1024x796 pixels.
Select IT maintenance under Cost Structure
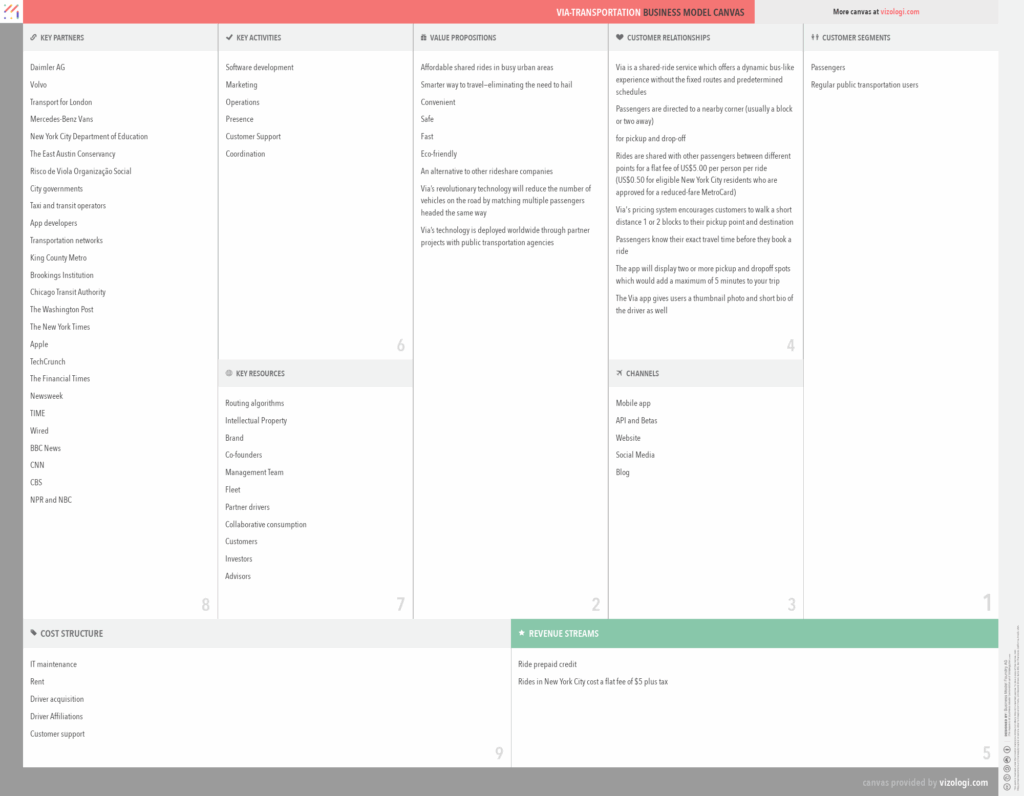point(53,664)
